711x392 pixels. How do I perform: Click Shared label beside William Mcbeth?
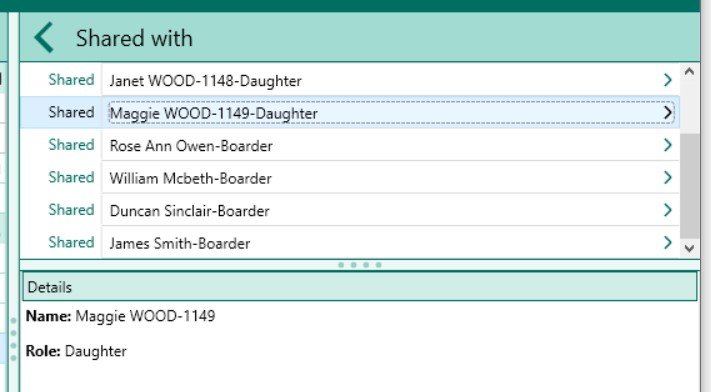[x=71, y=177]
